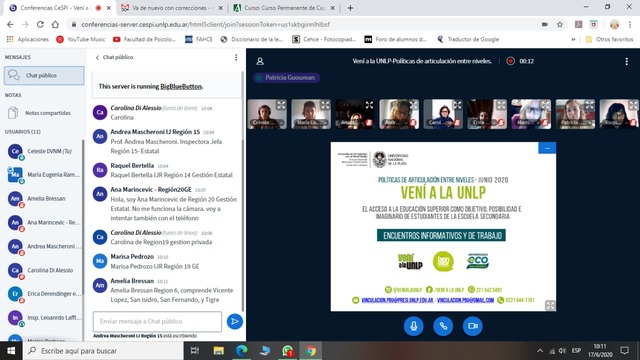Click the vinculacion.pbu@gmail.com link on the slide

[x=465, y=300]
